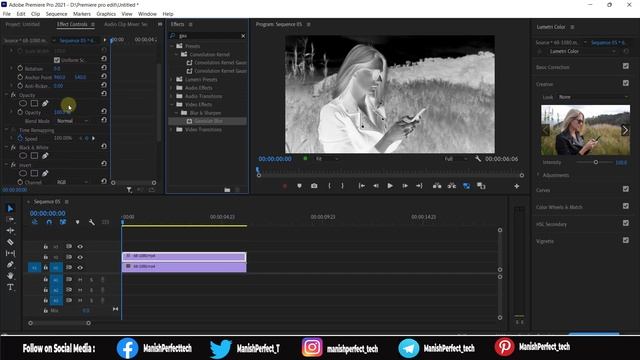The height and width of the screenshot is (360, 640).
Task: Open the Markers menu
Action: [x=82, y=14]
